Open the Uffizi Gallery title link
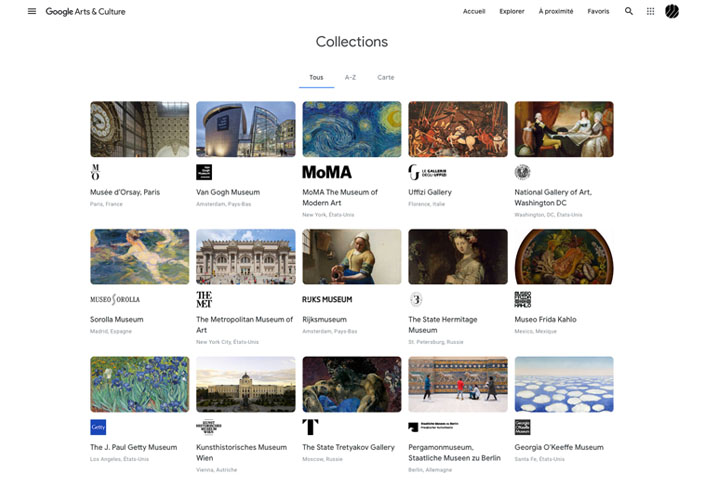Image resolution: width=709 pixels, height=482 pixels. tap(430, 192)
